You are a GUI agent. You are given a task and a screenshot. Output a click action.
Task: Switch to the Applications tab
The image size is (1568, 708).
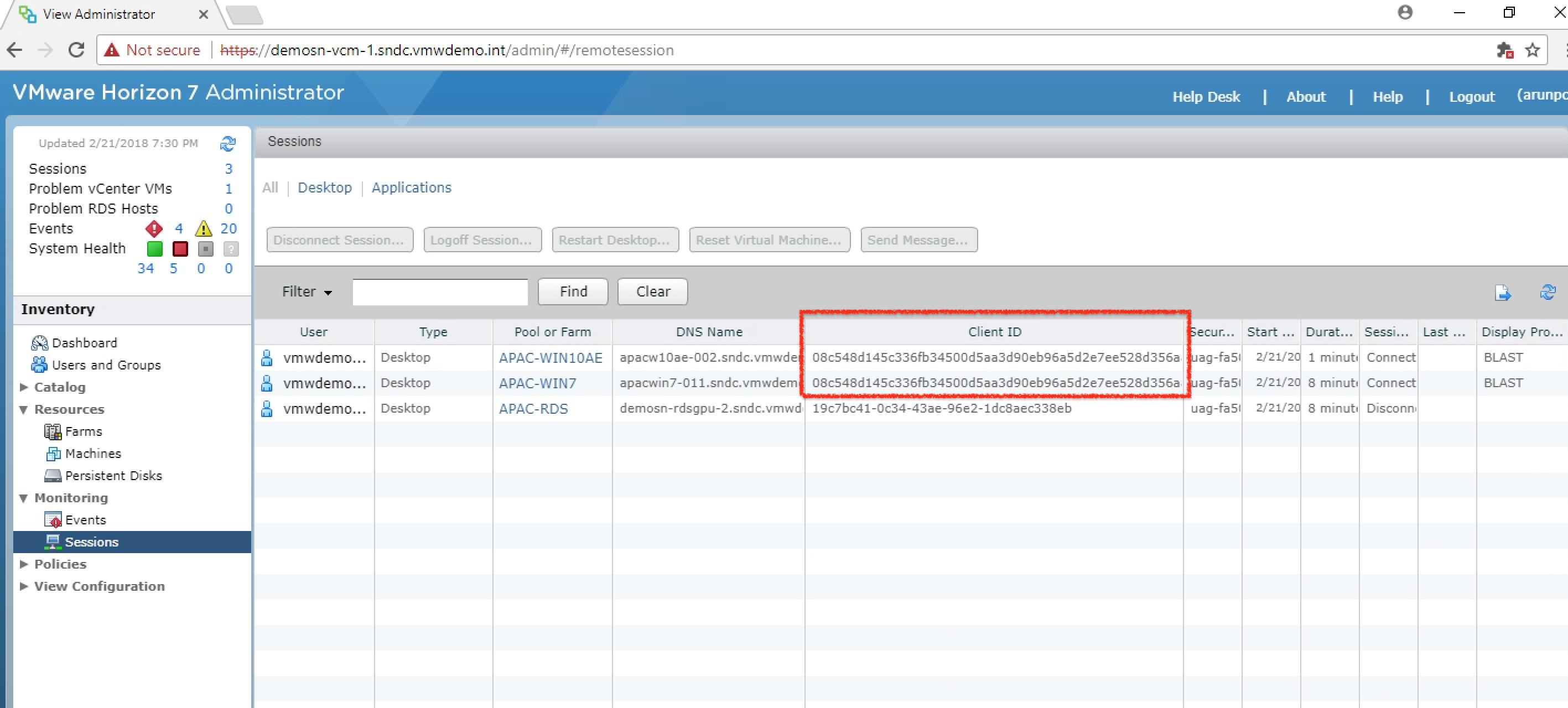coord(412,188)
